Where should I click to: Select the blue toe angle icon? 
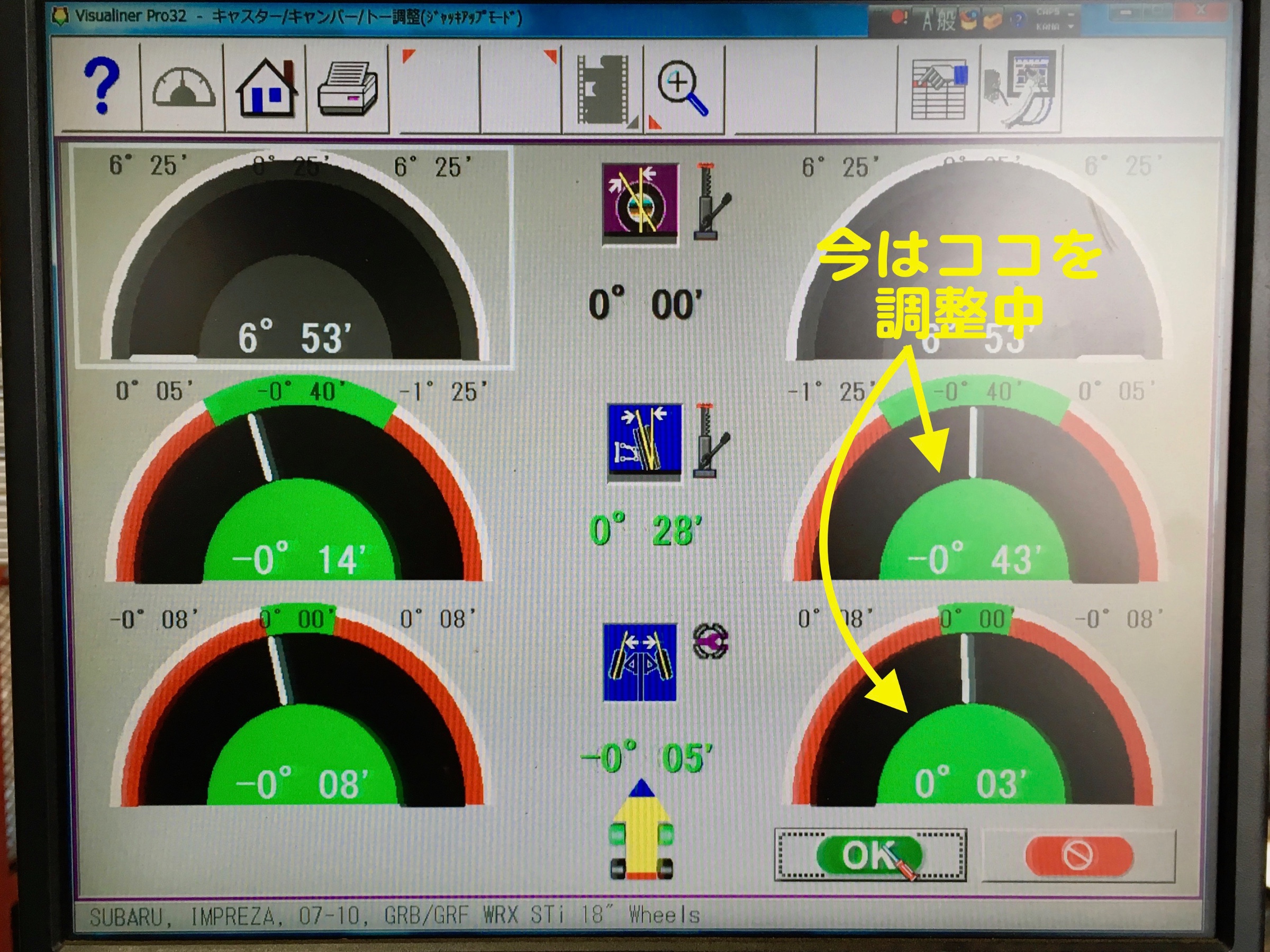click(x=640, y=662)
